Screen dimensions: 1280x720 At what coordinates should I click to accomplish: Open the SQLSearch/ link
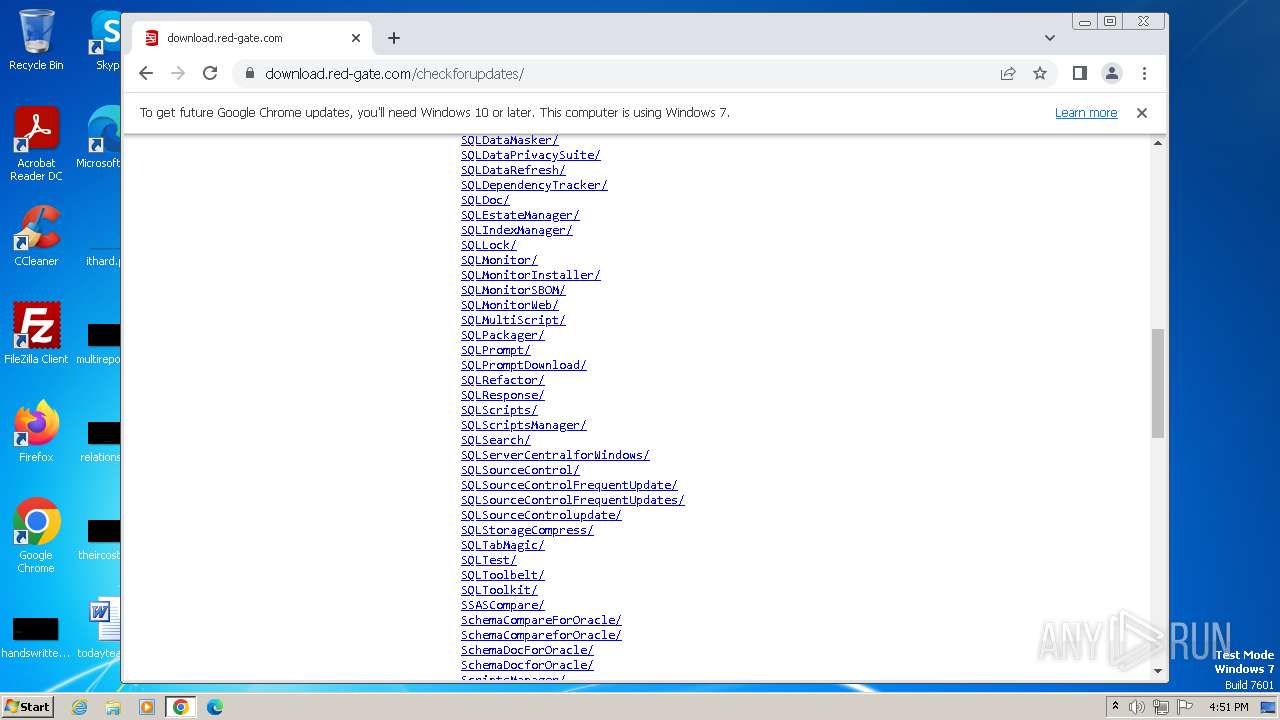point(496,440)
